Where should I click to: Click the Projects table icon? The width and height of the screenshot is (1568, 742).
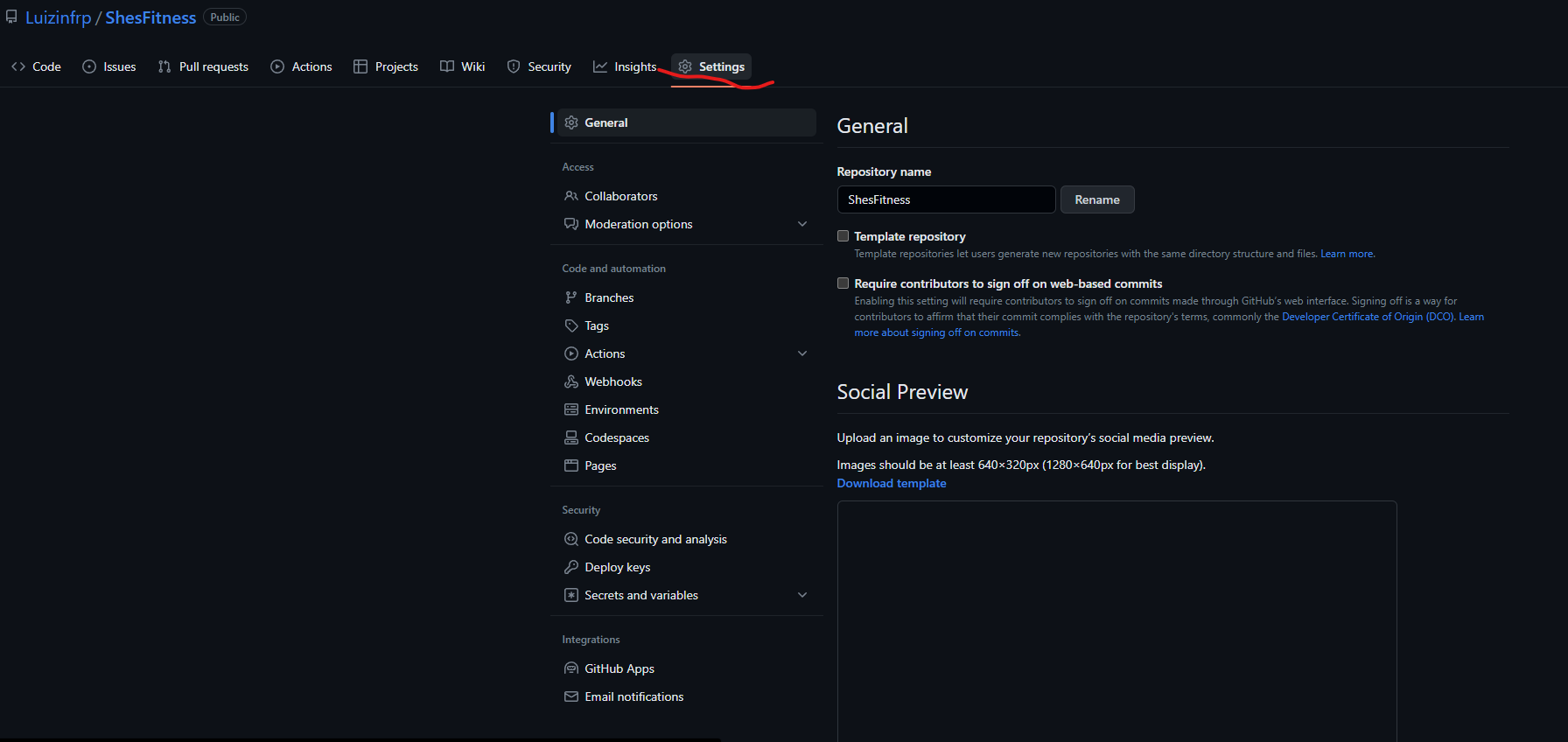360,66
